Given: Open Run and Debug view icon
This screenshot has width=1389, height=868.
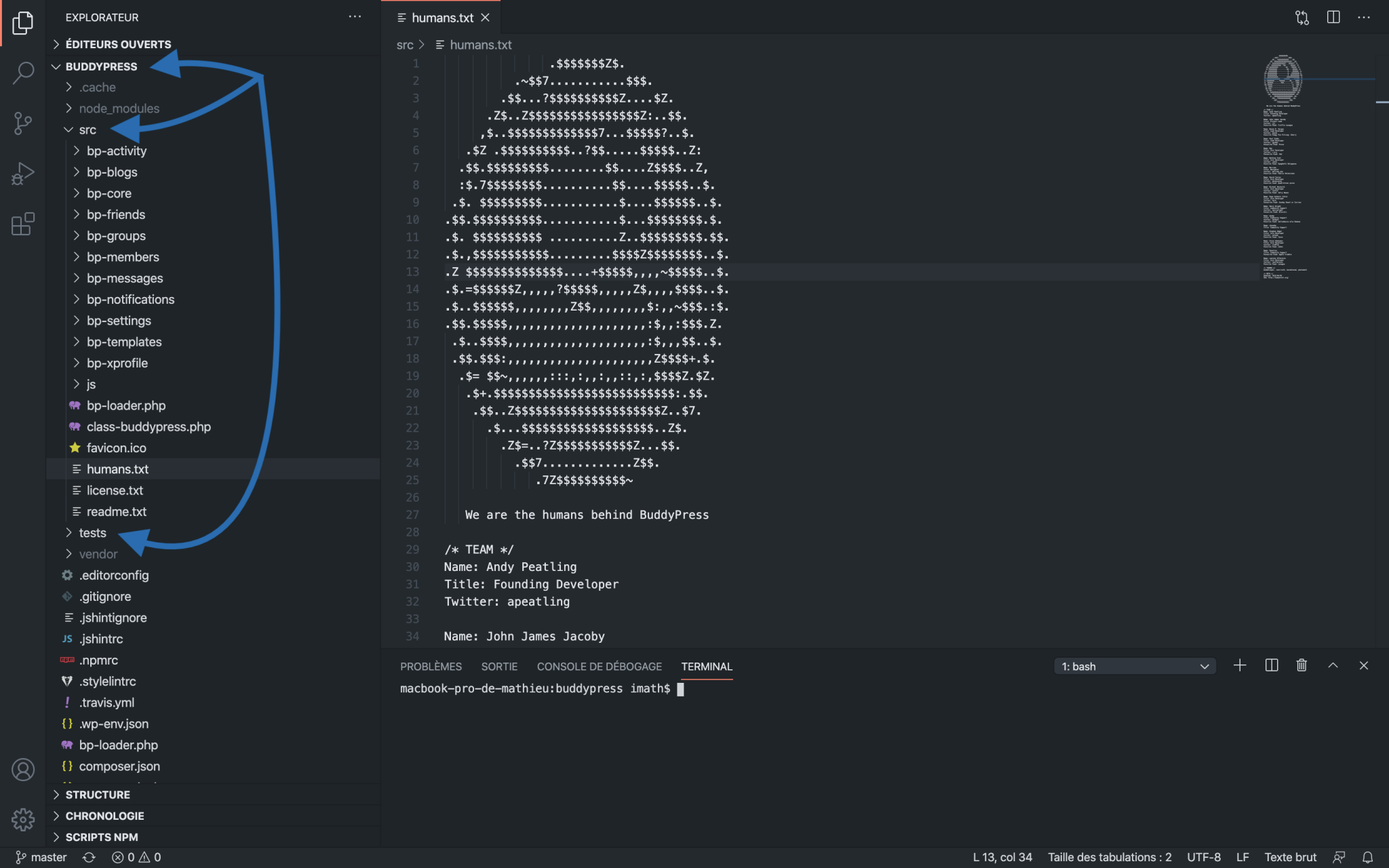Looking at the screenshot, I should tap(23, 174).
